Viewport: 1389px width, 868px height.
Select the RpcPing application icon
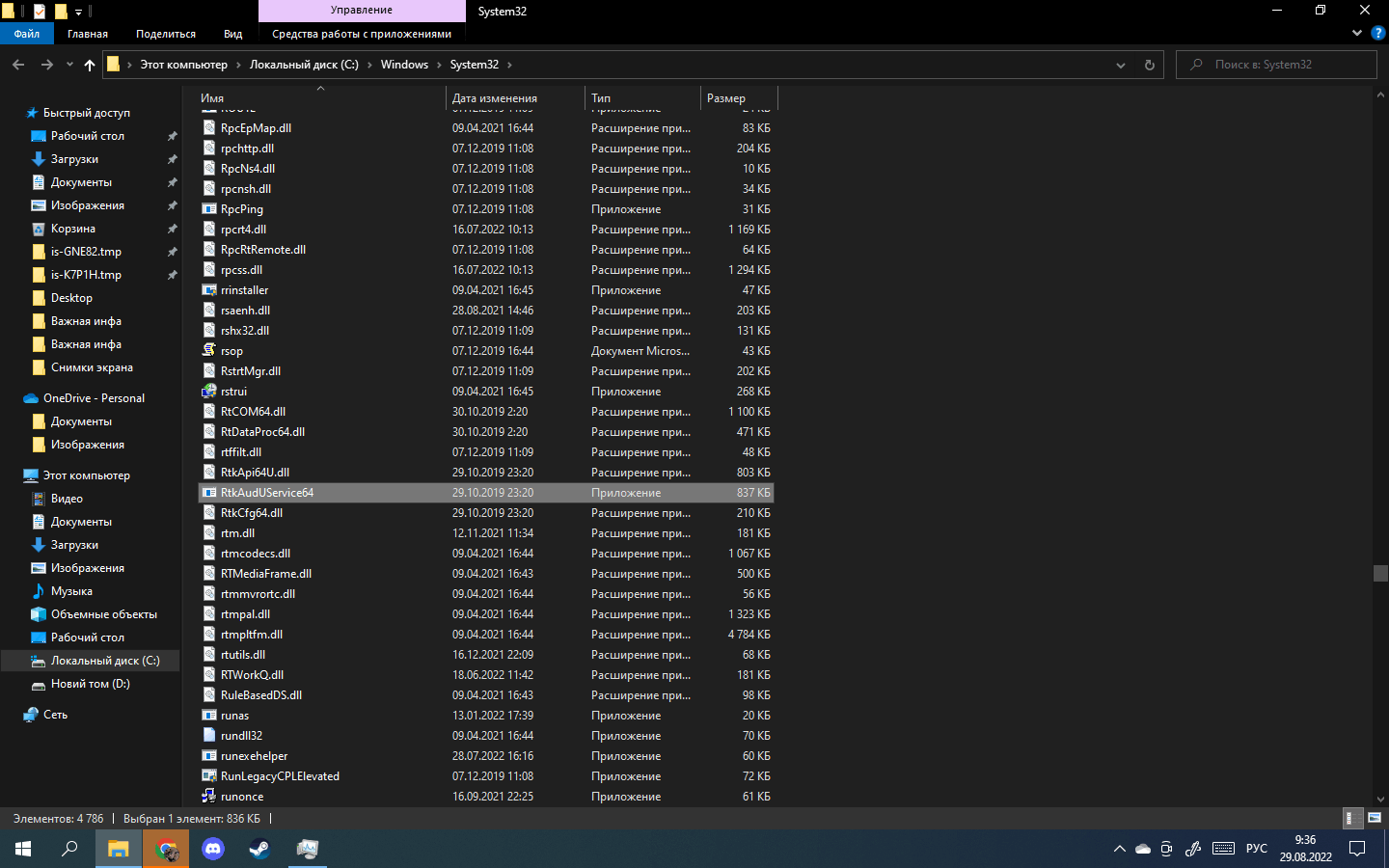point(208,209)
